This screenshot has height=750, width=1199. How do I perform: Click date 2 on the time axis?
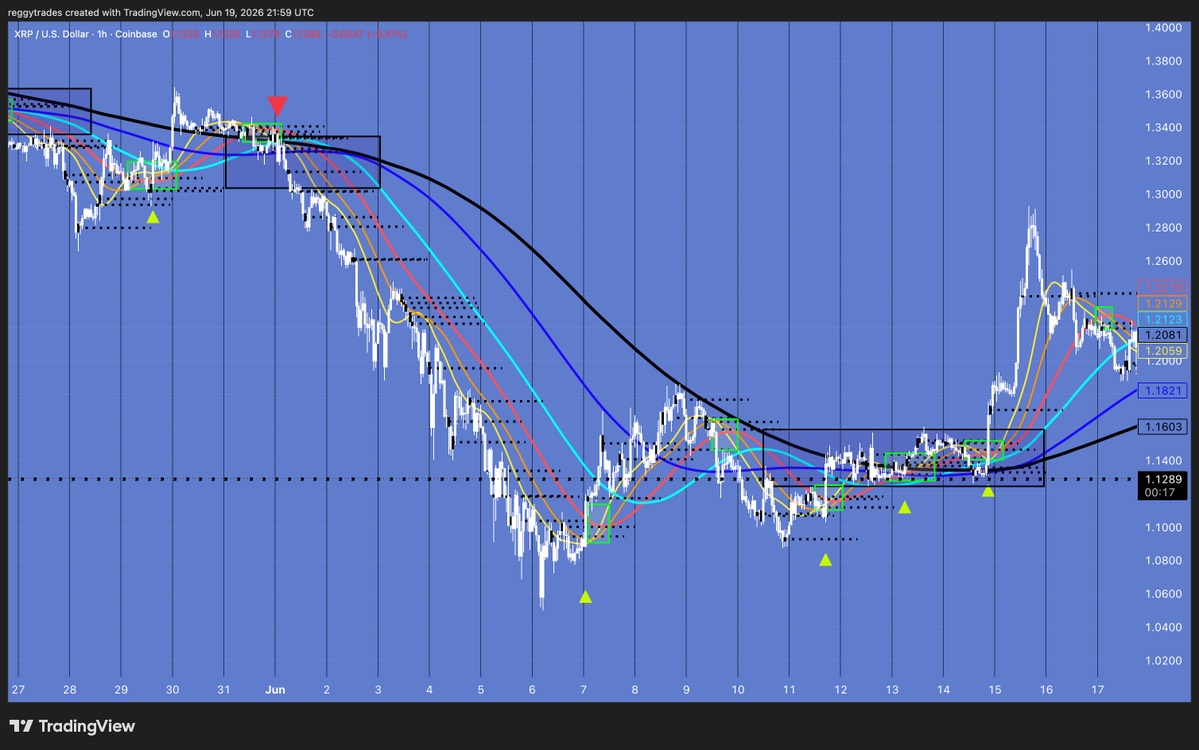[x=327, y=690]
